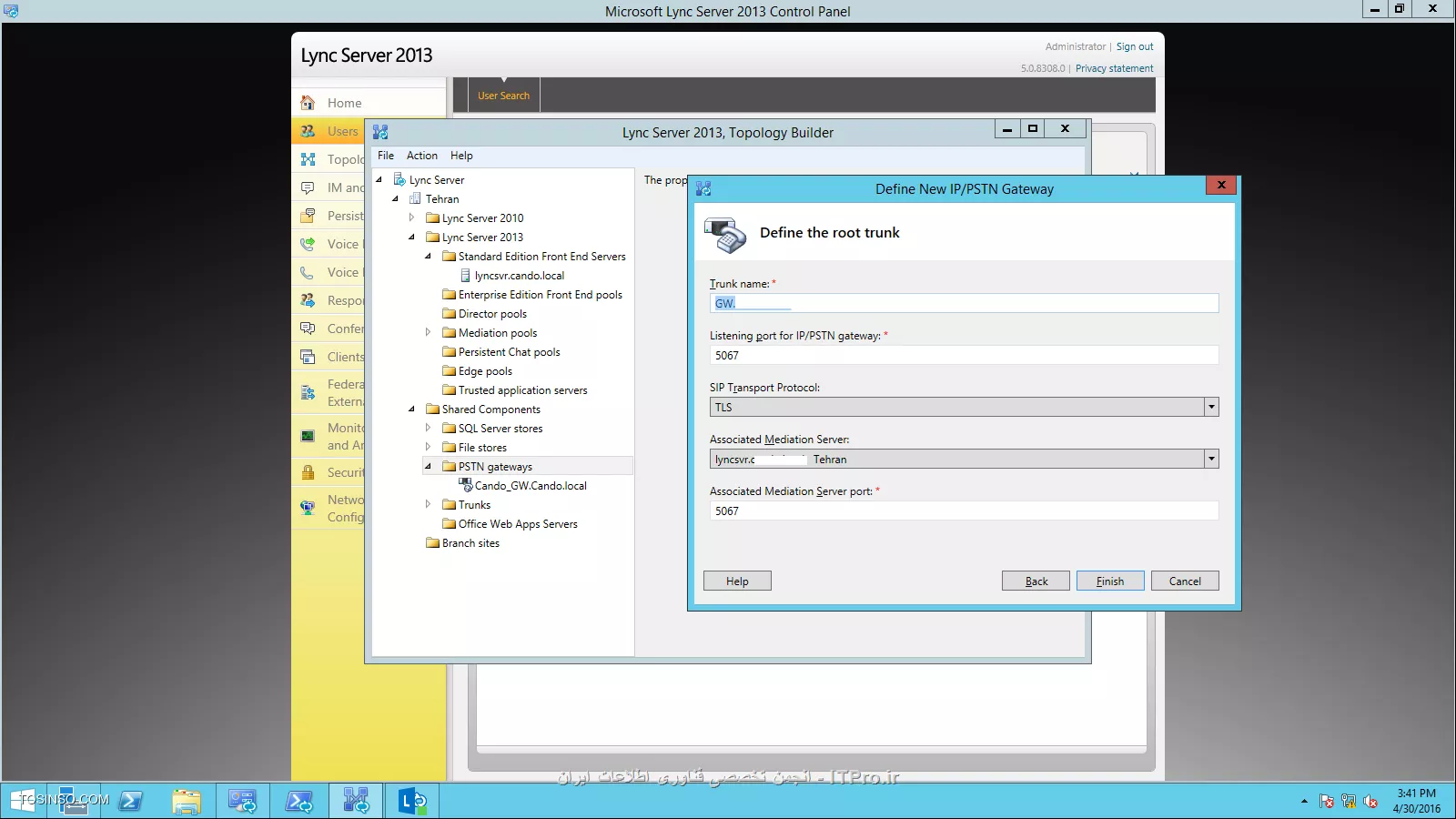The image size is (1456, 819).
Task: Click the Help button in dialog
Action: [x=737, y=581]
